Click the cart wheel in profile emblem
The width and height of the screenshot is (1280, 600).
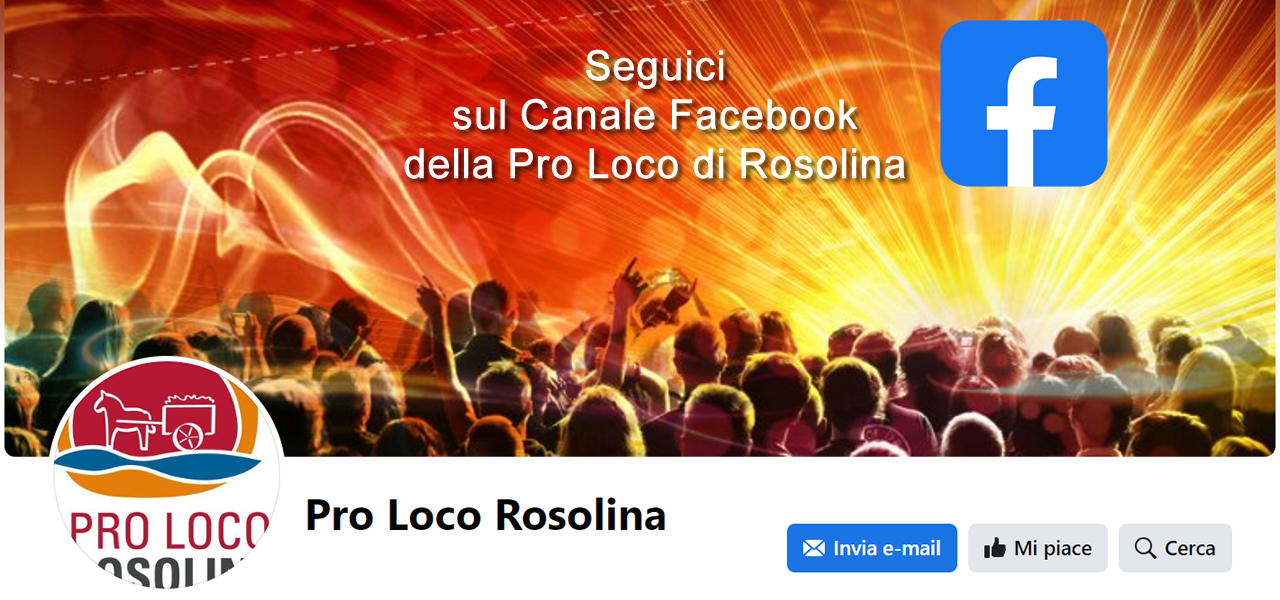[190, 435]
